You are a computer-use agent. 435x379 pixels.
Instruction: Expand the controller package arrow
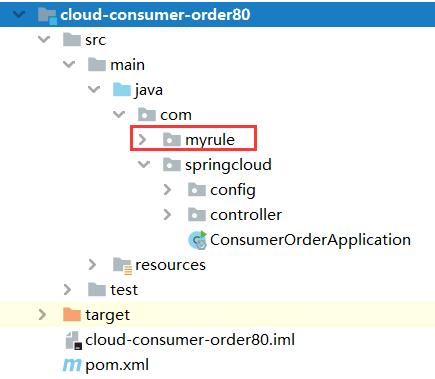pos(167,215)
